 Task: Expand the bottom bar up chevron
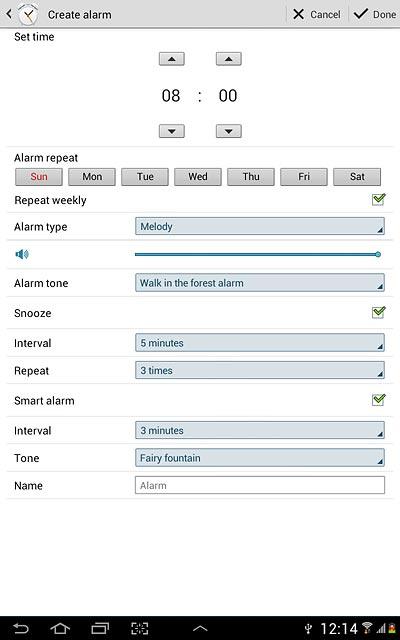click(x=200, y=629)
